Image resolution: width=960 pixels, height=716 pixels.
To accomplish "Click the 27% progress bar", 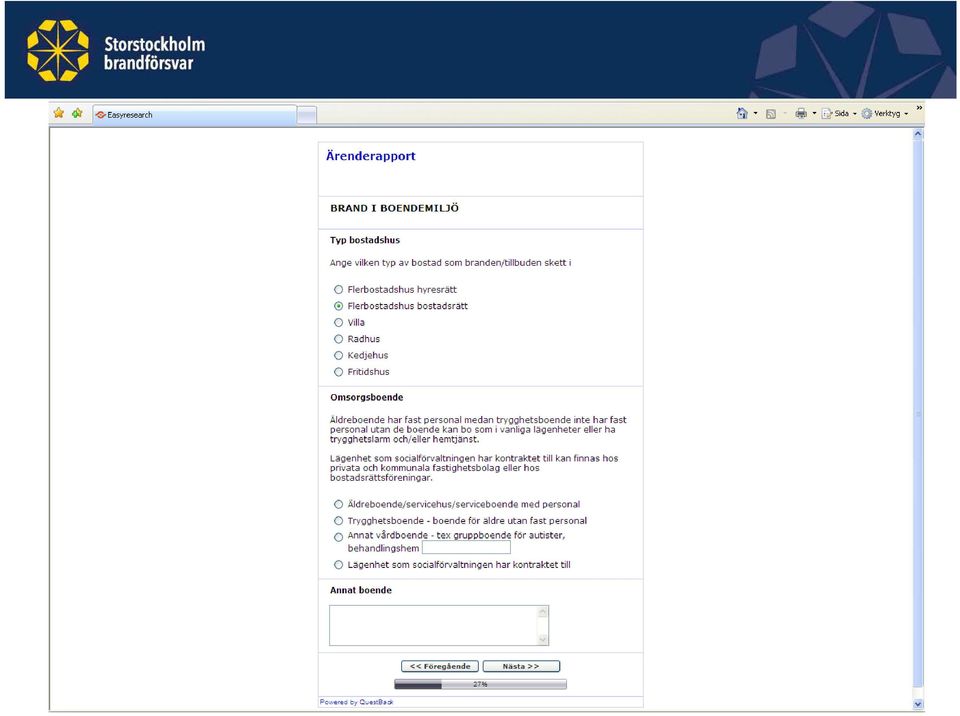I will coord(481,684).
